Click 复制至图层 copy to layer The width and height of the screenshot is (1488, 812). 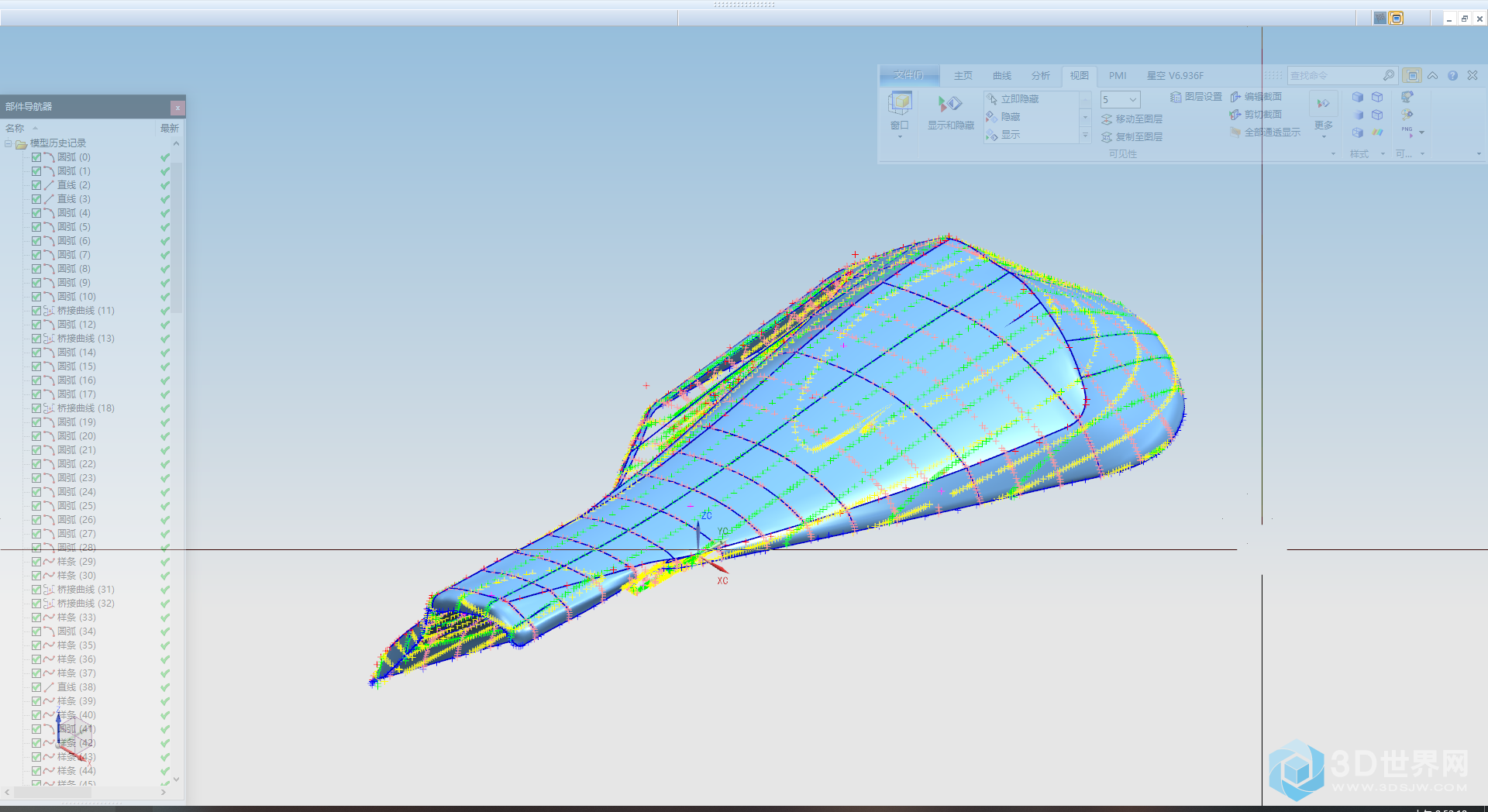1131,137
